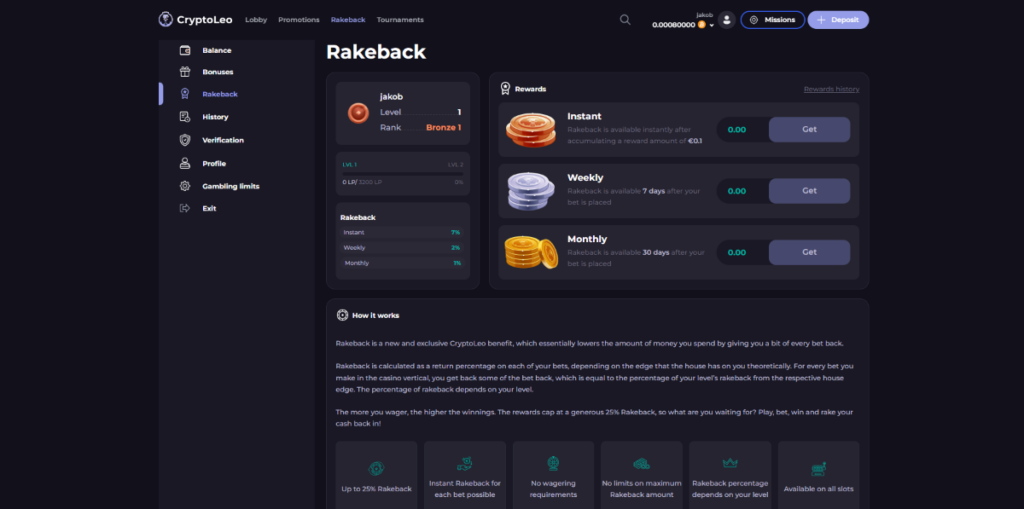Open the Rakeback tab in the top navigation

pyautogui.click(x=348, y=20)
